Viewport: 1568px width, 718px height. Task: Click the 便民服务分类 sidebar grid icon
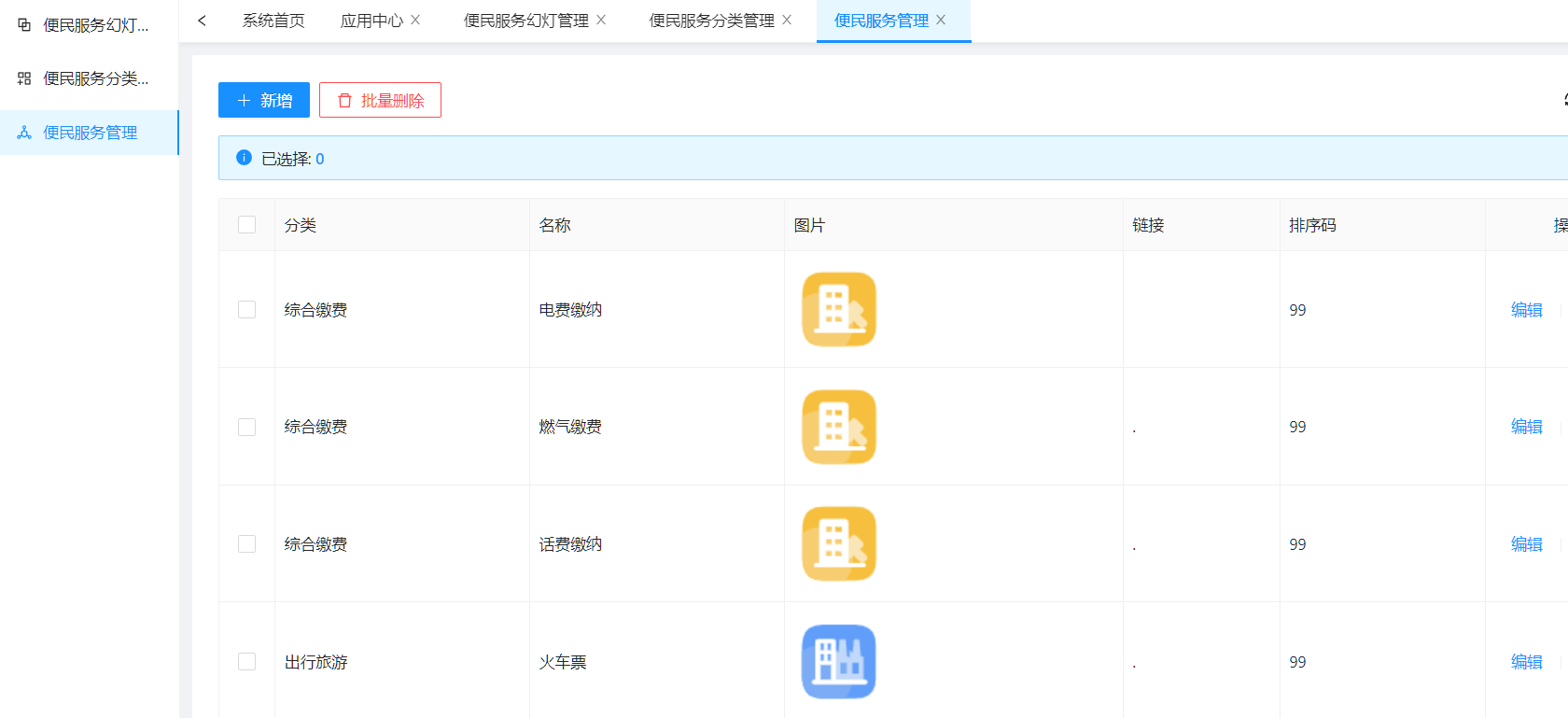tap(24, 78)
